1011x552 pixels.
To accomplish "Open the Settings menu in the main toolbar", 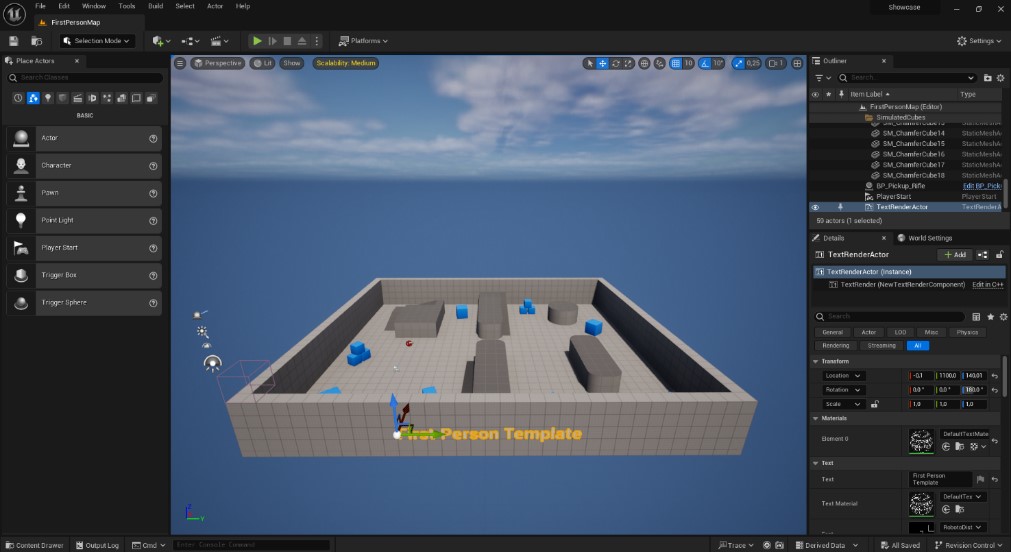I will [979, 41].
